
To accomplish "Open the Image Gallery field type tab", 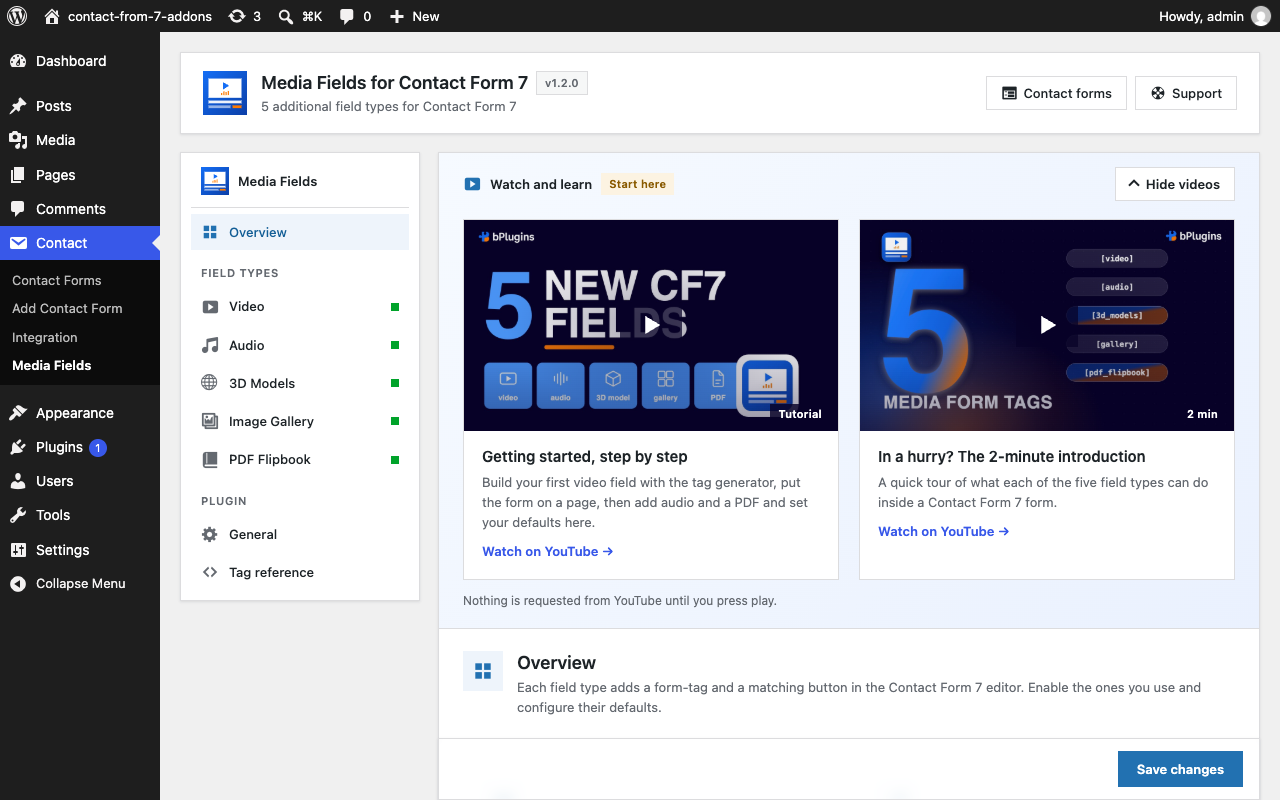I will pyautogui.click(x=300, y=421).
